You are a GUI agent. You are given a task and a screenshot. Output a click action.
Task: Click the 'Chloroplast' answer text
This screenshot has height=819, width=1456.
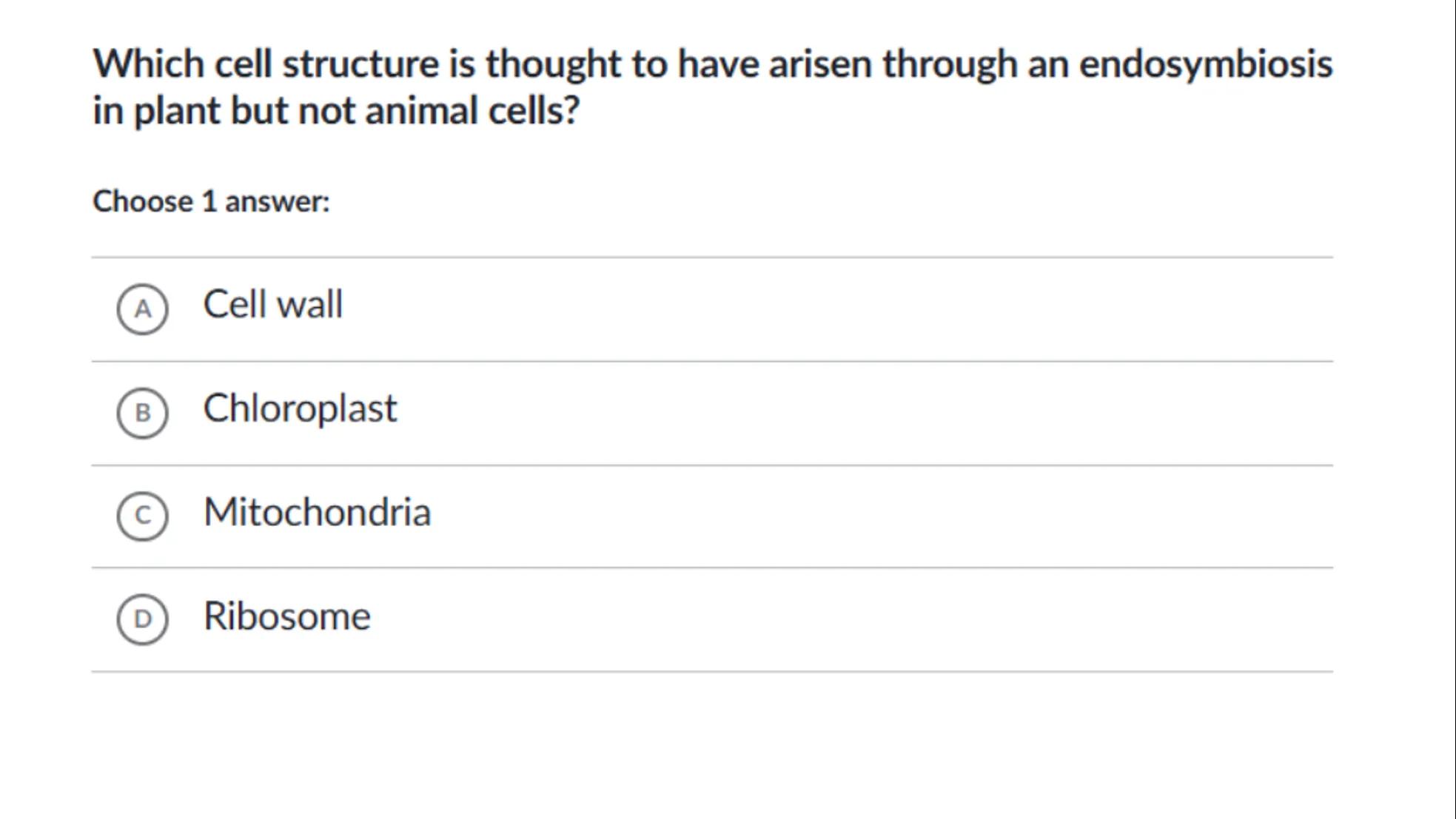[300, 408]
